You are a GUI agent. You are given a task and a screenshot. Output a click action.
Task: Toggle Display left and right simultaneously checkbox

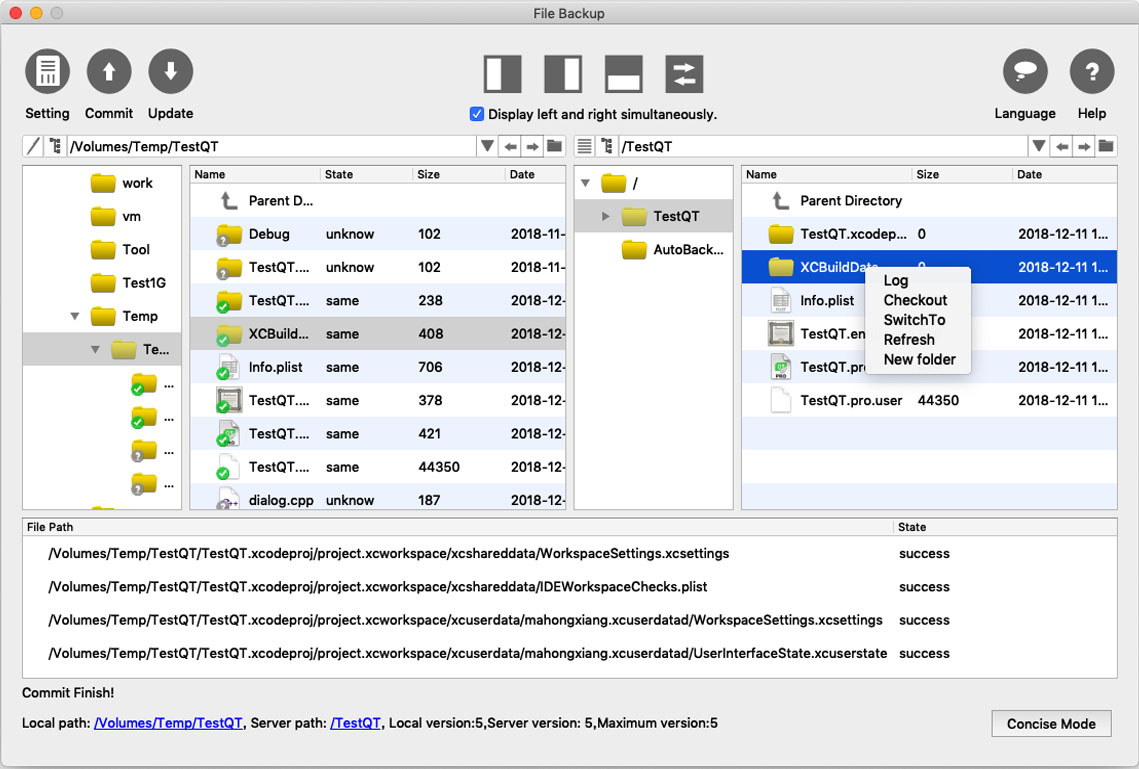(x=477, y=114)
